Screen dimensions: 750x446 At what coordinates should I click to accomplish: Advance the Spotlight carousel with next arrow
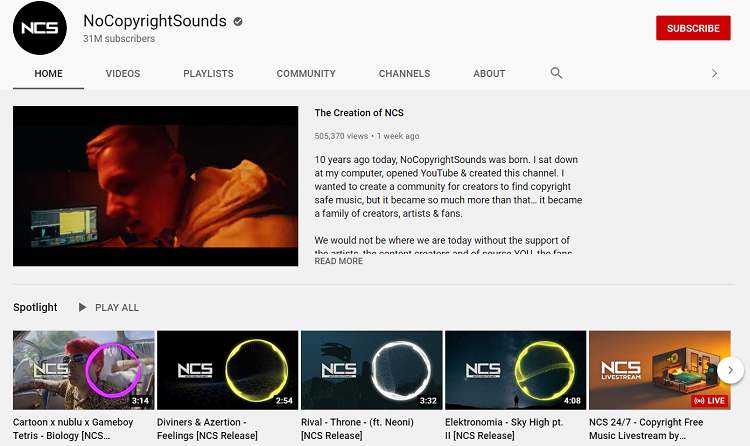pos(730,370)
